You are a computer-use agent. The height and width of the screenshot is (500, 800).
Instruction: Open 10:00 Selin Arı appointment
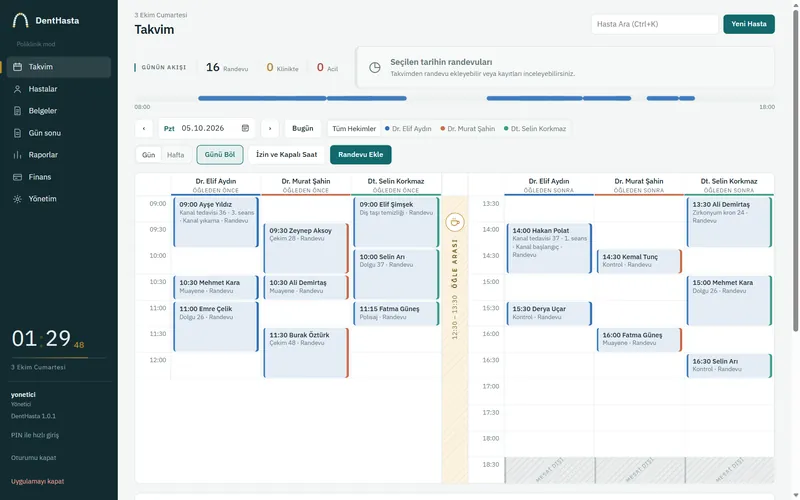(x=396, y=274)
